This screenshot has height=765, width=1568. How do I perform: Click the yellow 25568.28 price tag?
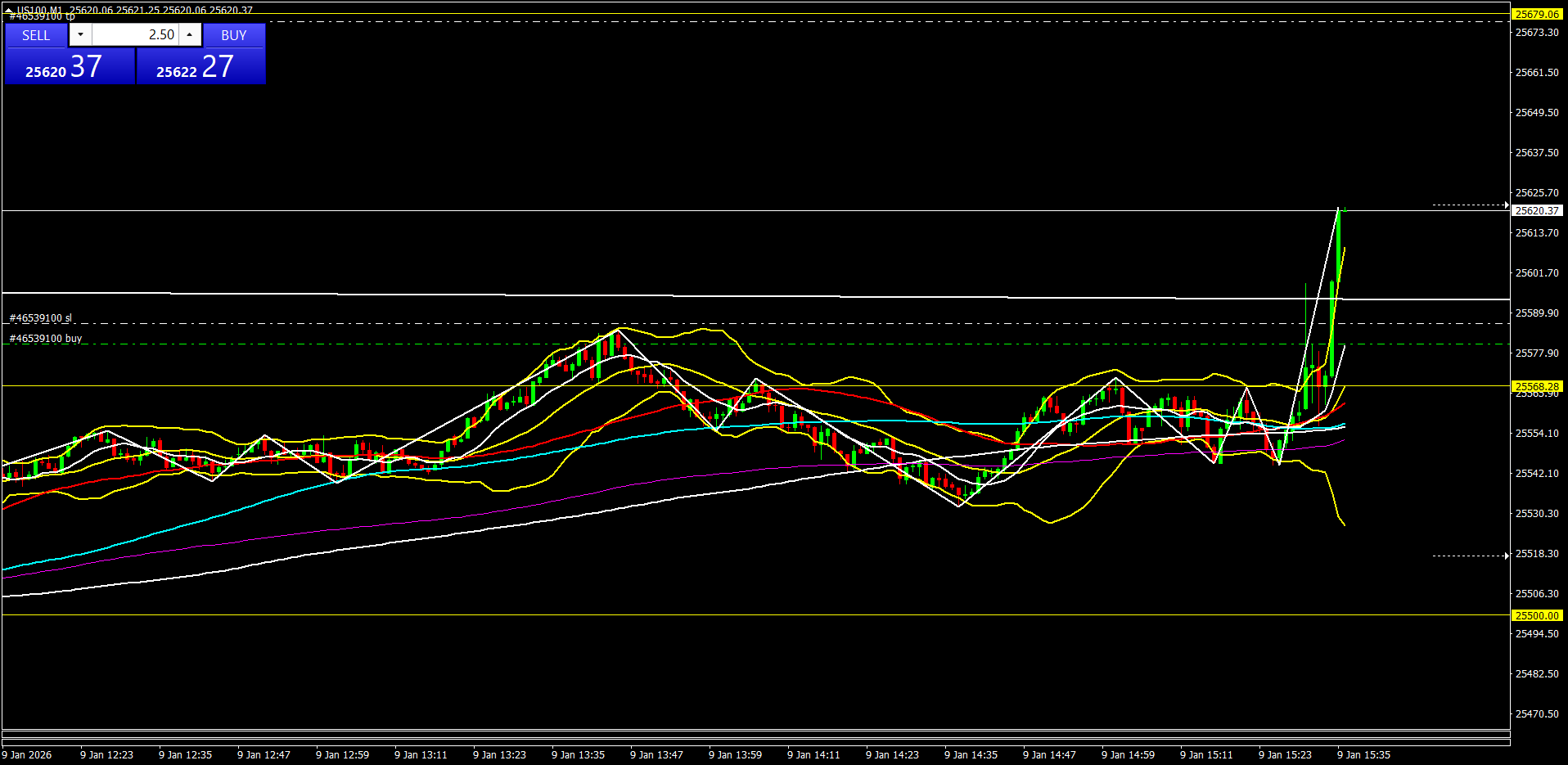(x=1536, y=386)
